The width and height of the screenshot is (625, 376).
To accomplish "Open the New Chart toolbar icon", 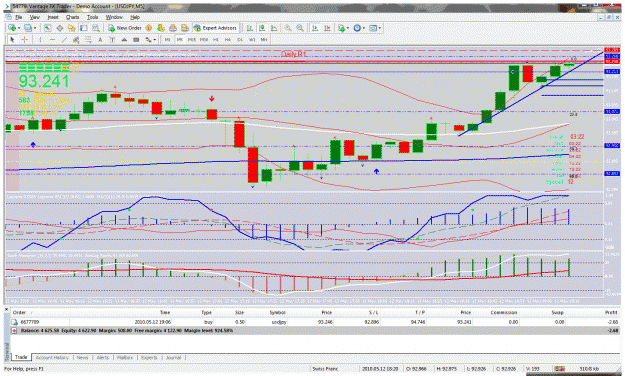I will tap(12, 28).
